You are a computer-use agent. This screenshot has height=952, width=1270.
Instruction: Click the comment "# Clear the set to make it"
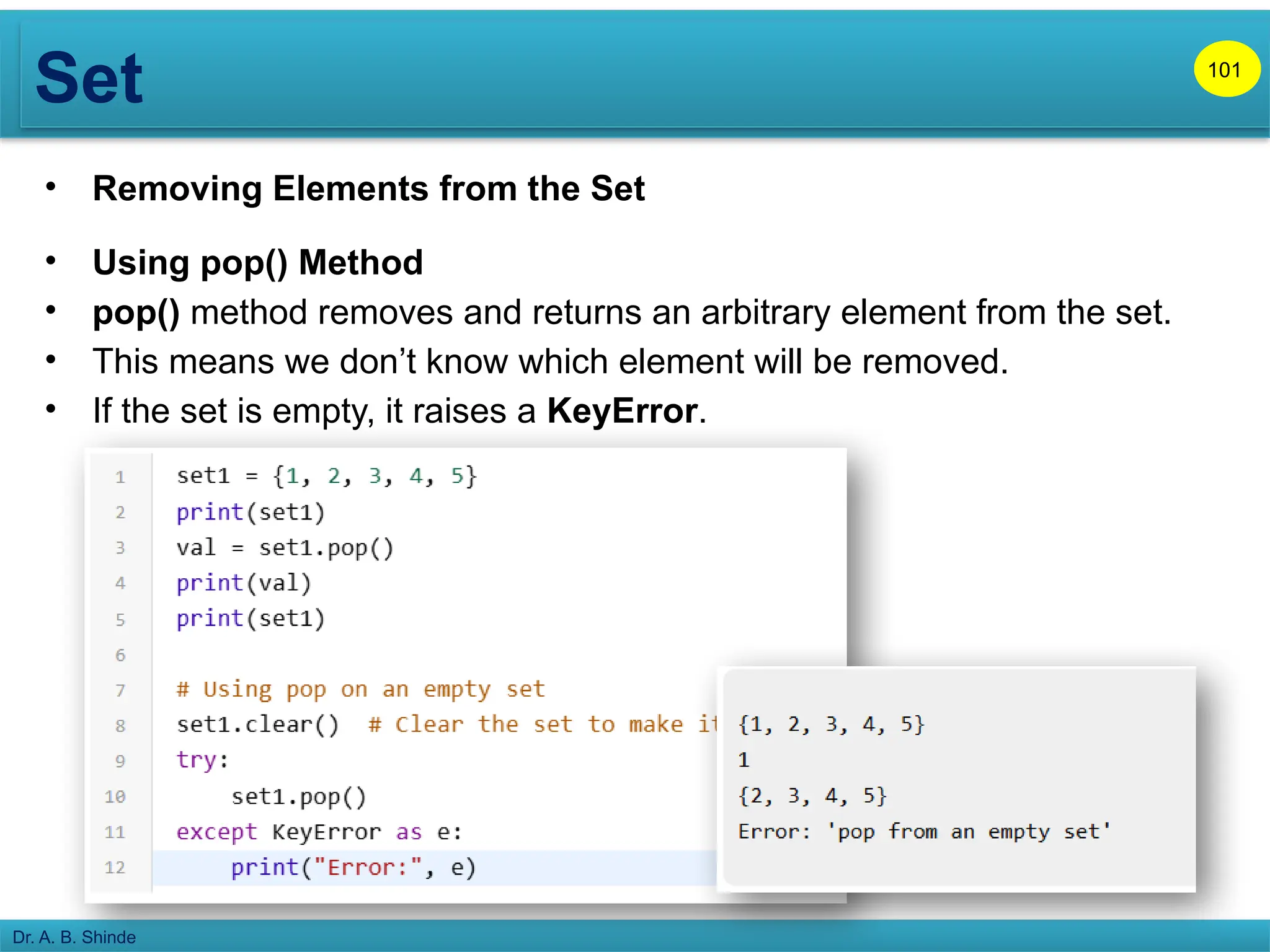pyautogui.click(x=543, y=725)
